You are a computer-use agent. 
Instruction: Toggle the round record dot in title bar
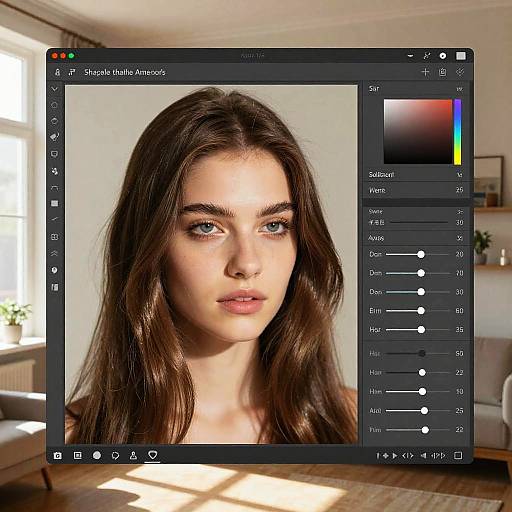(x=443, y=56)
